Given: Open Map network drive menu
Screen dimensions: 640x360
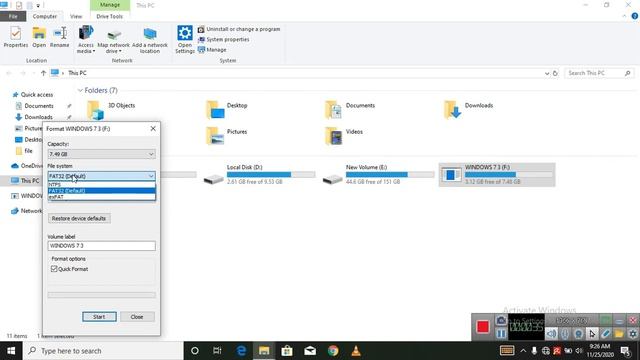Looking at the screenshot, I should (113, 41).
